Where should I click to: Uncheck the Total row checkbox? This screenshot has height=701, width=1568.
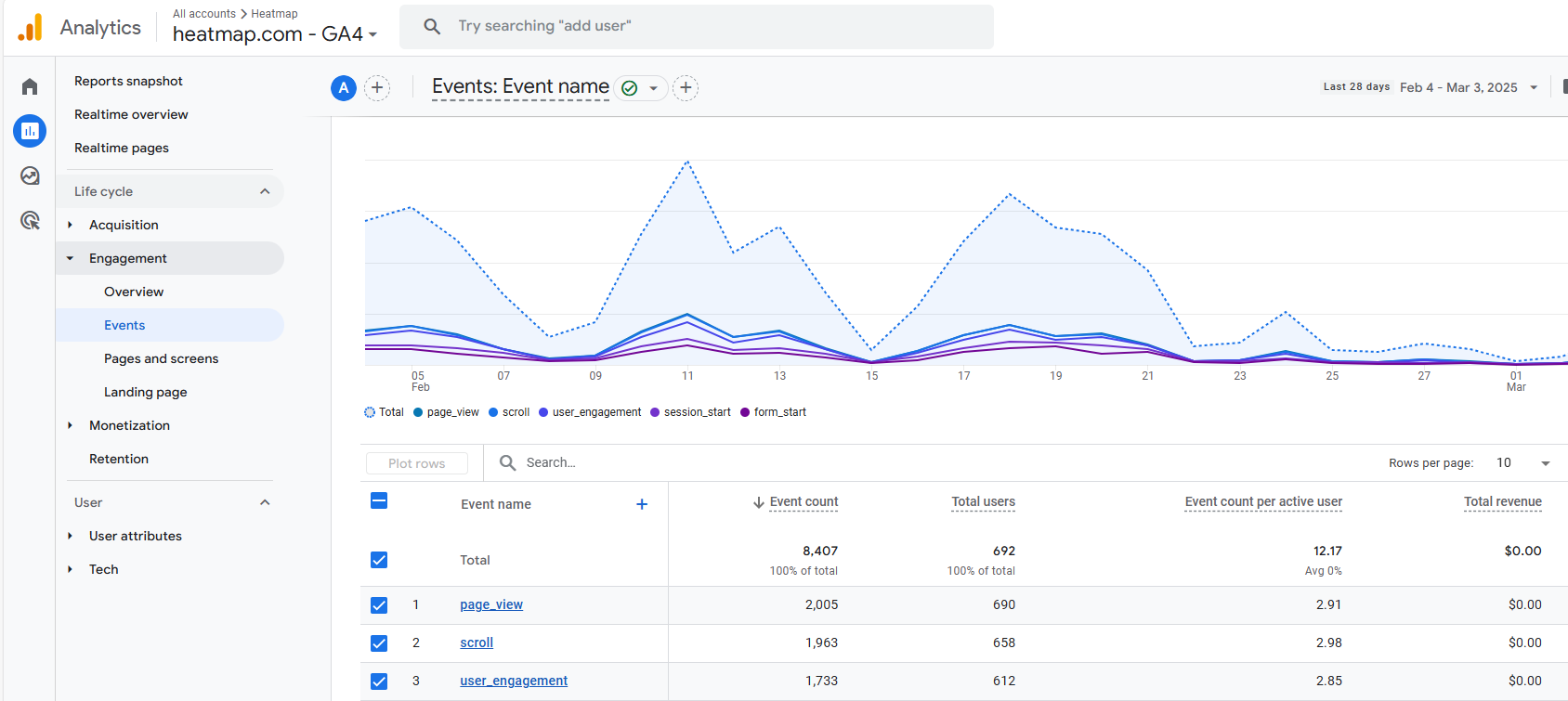(x=379, y=560)
